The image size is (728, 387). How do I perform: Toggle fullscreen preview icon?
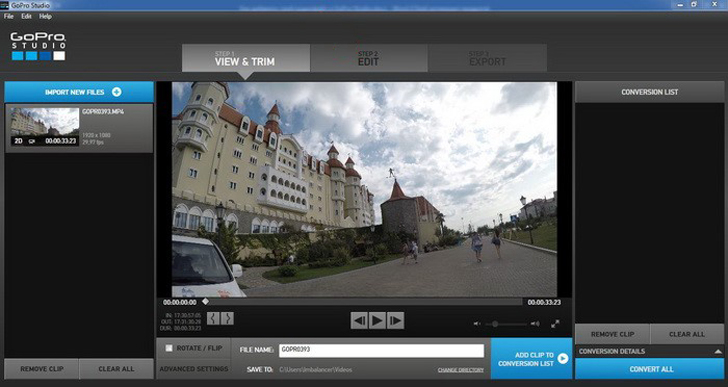pyautogui.click(x=555, y=324)
